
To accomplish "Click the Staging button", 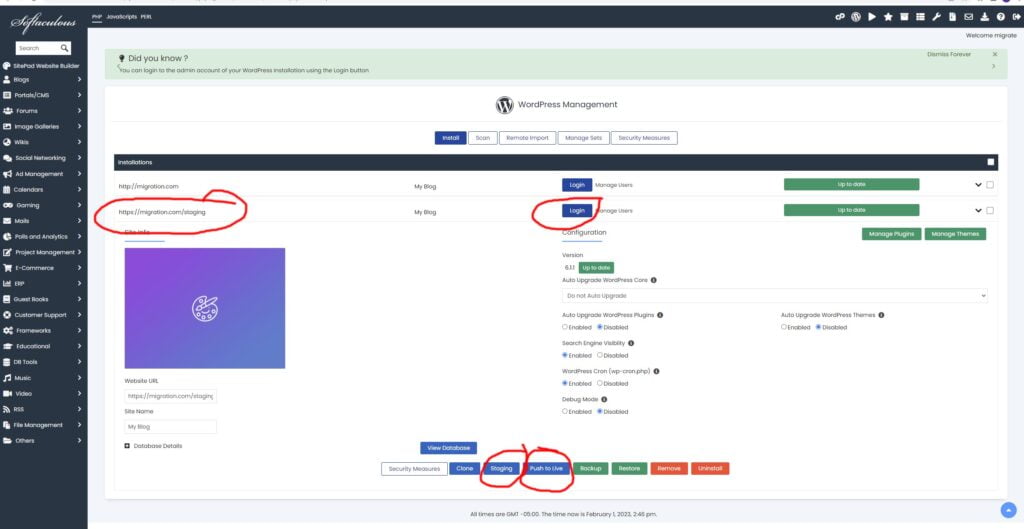I will click(502, 469).
